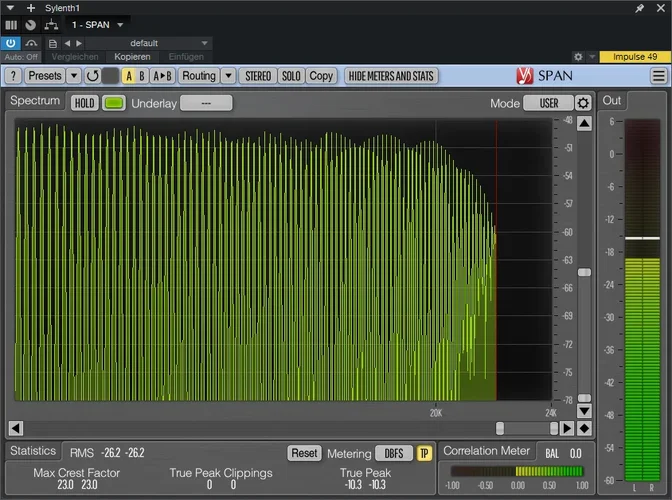Screen dimensions: 672x500
Task: Add a plugin with the plus icon
Action: (30, 8)
